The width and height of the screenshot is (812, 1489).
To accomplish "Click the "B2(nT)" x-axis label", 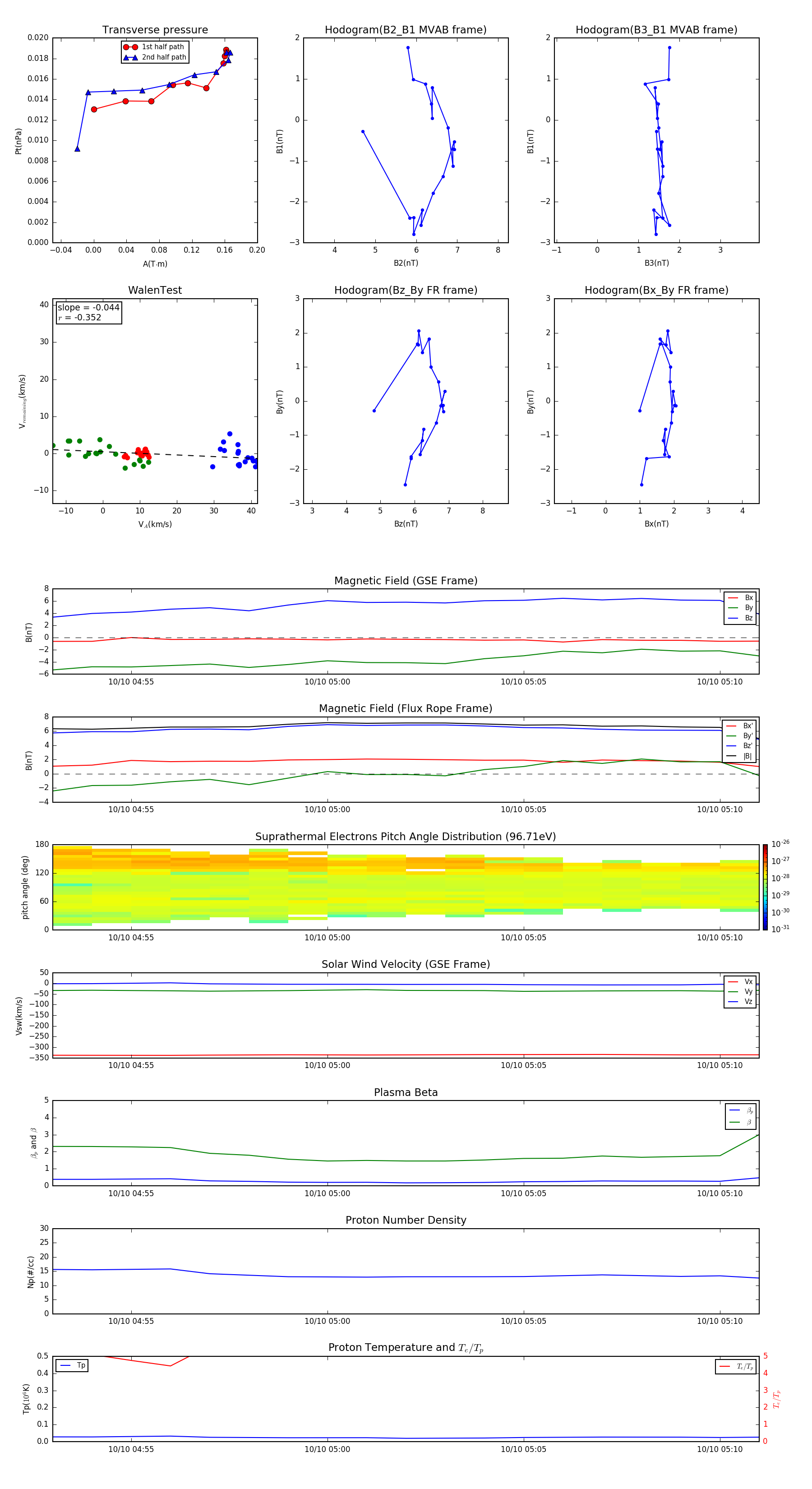I will (406, 263).
